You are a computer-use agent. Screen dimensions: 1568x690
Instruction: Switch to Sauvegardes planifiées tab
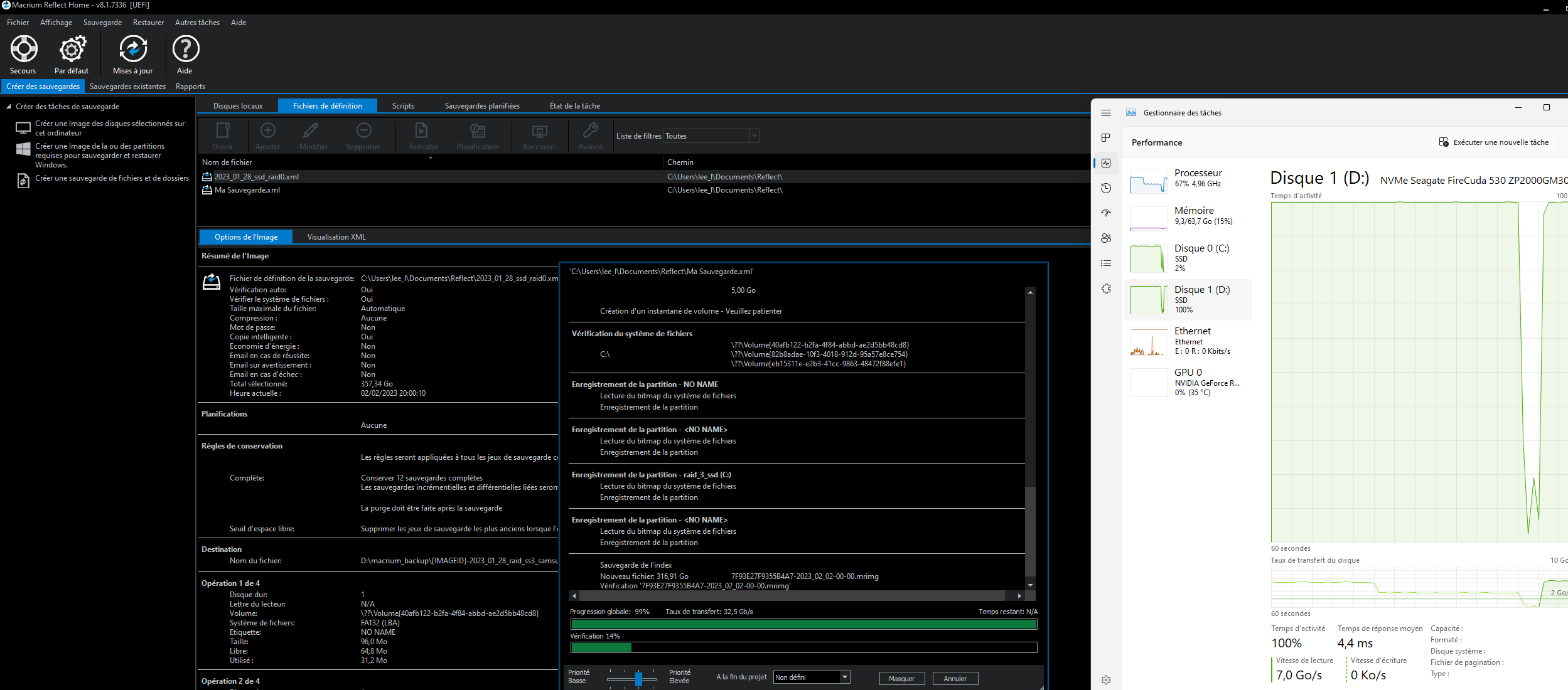point(482,106)
